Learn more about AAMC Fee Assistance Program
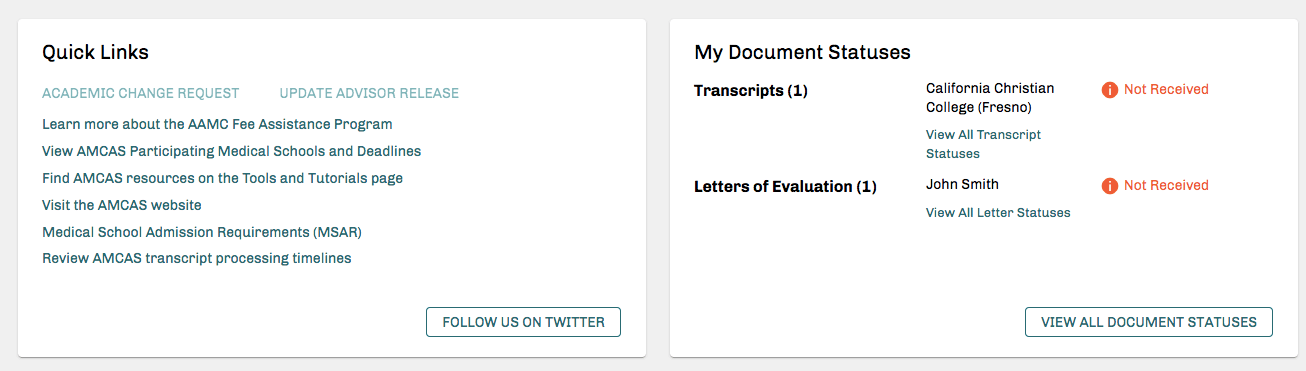Screen dimensions: 1306x371 217,124
